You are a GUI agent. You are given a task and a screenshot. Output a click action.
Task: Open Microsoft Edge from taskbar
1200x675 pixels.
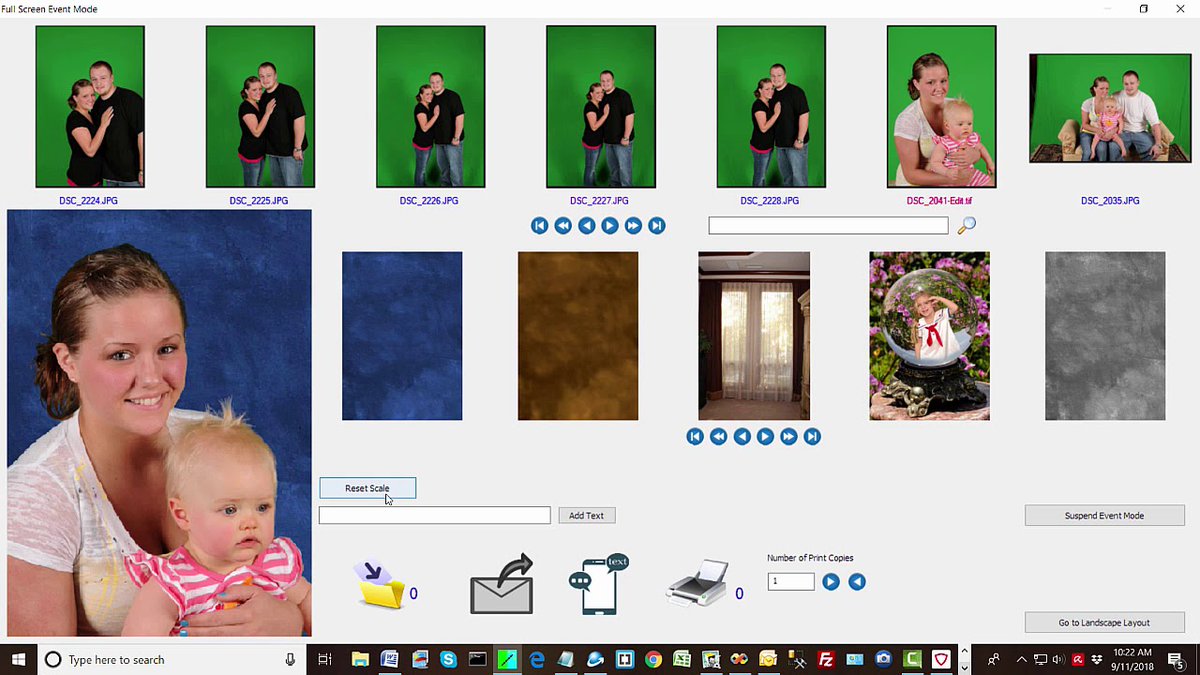(536, 659)
